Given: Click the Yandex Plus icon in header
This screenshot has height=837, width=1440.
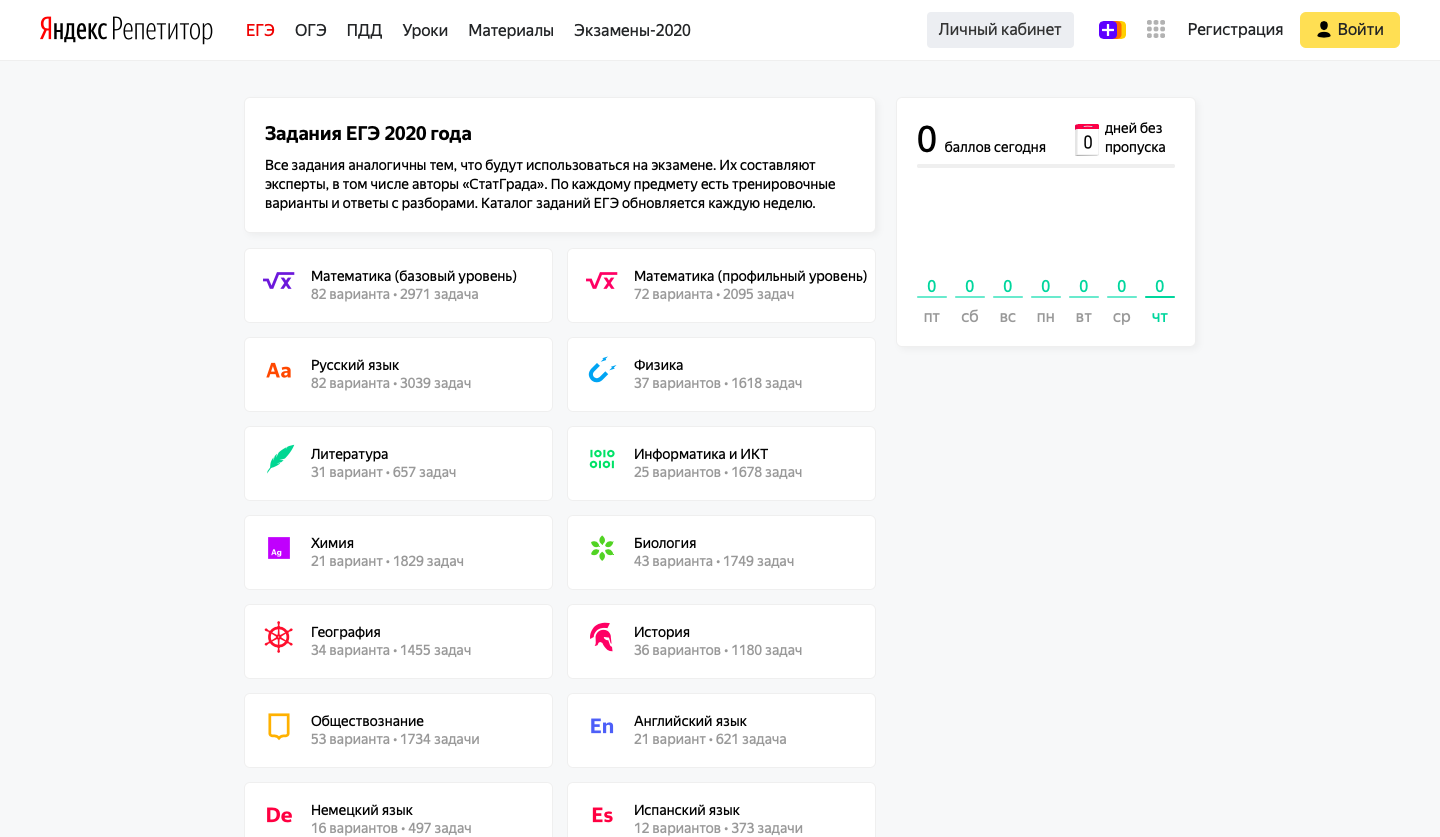Looking at the screenshot, I should [x=1111, y=30].
